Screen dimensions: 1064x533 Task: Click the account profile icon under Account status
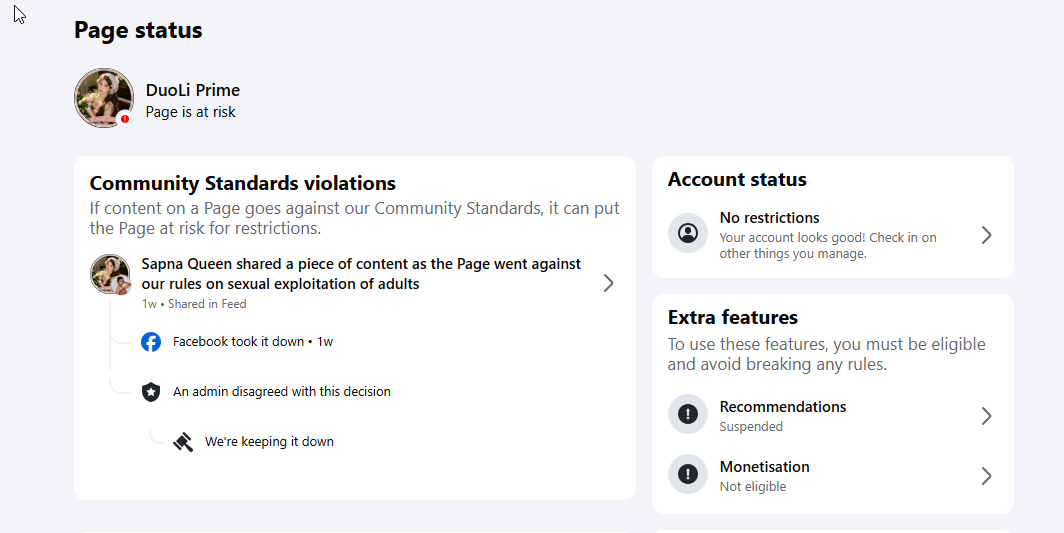pyautogui.click(x=688, y=234)
